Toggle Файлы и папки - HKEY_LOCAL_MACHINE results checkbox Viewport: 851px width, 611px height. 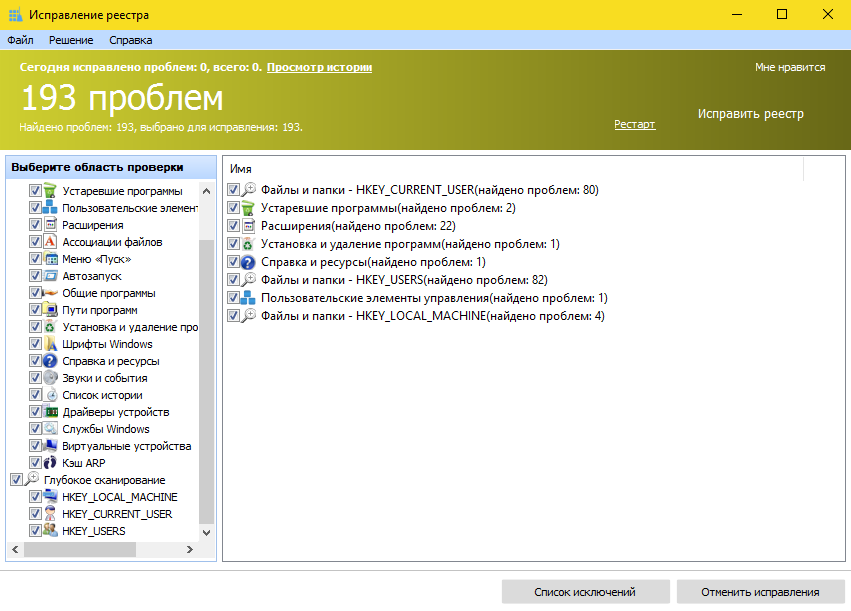tap(233, 316)
